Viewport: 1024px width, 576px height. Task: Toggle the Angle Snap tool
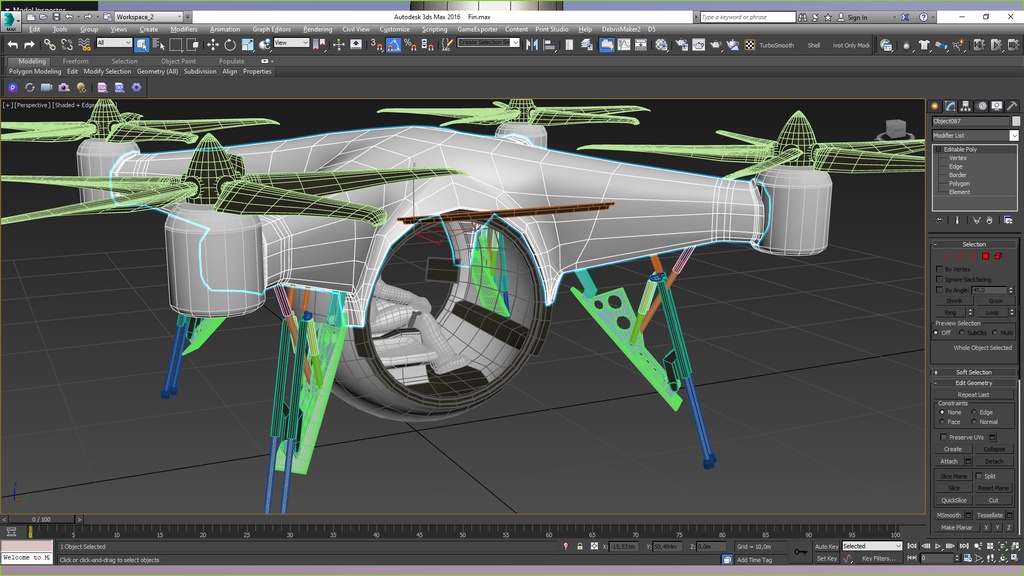394,45
